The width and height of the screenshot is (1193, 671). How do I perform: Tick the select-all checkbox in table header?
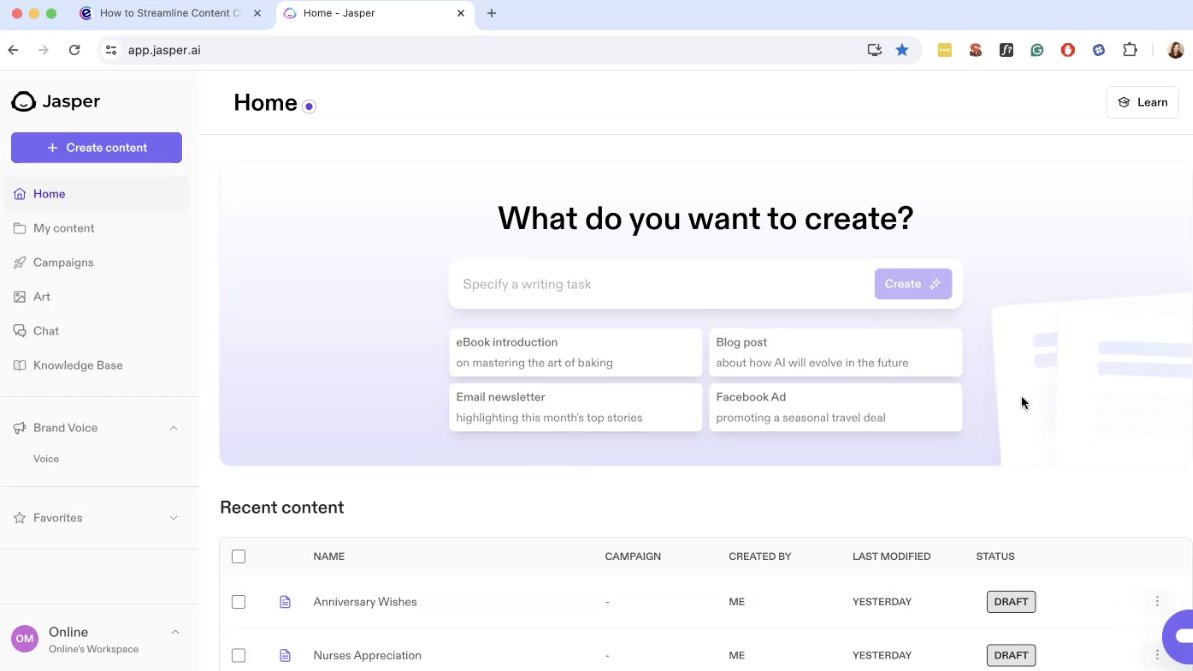(238, 557)
